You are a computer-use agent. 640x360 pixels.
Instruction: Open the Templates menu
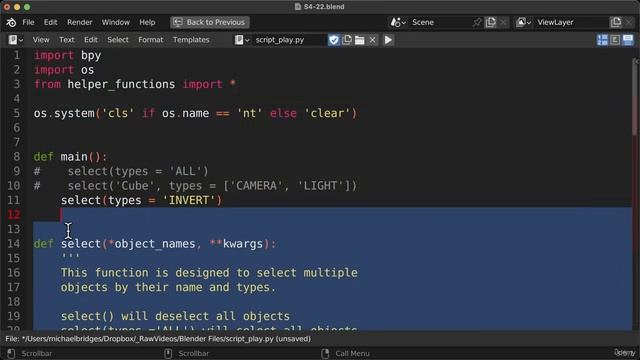pyautogui.click(x=191, y=40)
